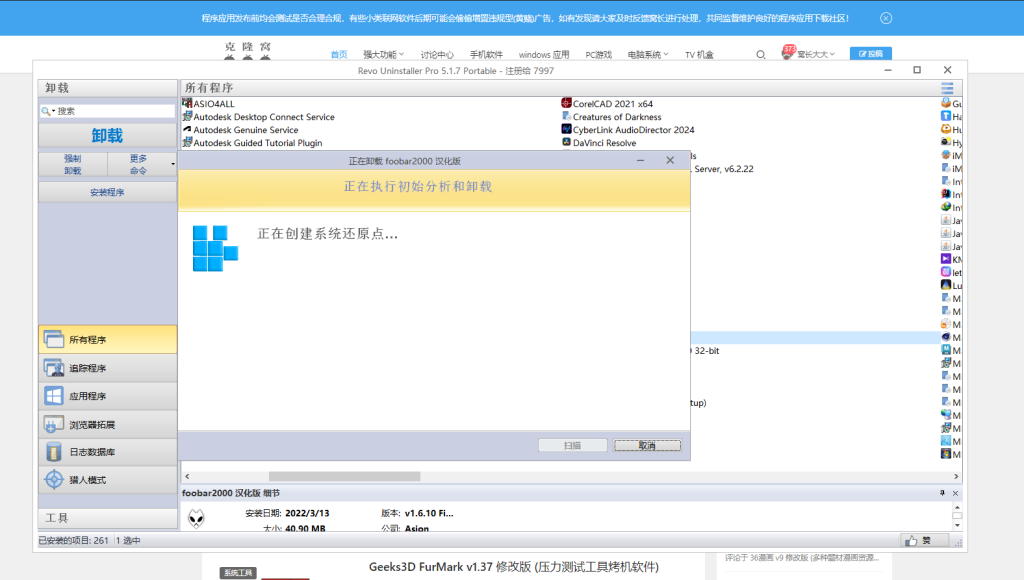The image size is (1024, 580).
Task: Click the CorelCAD 2021 red icon
Action: click(x=566, y=103)
